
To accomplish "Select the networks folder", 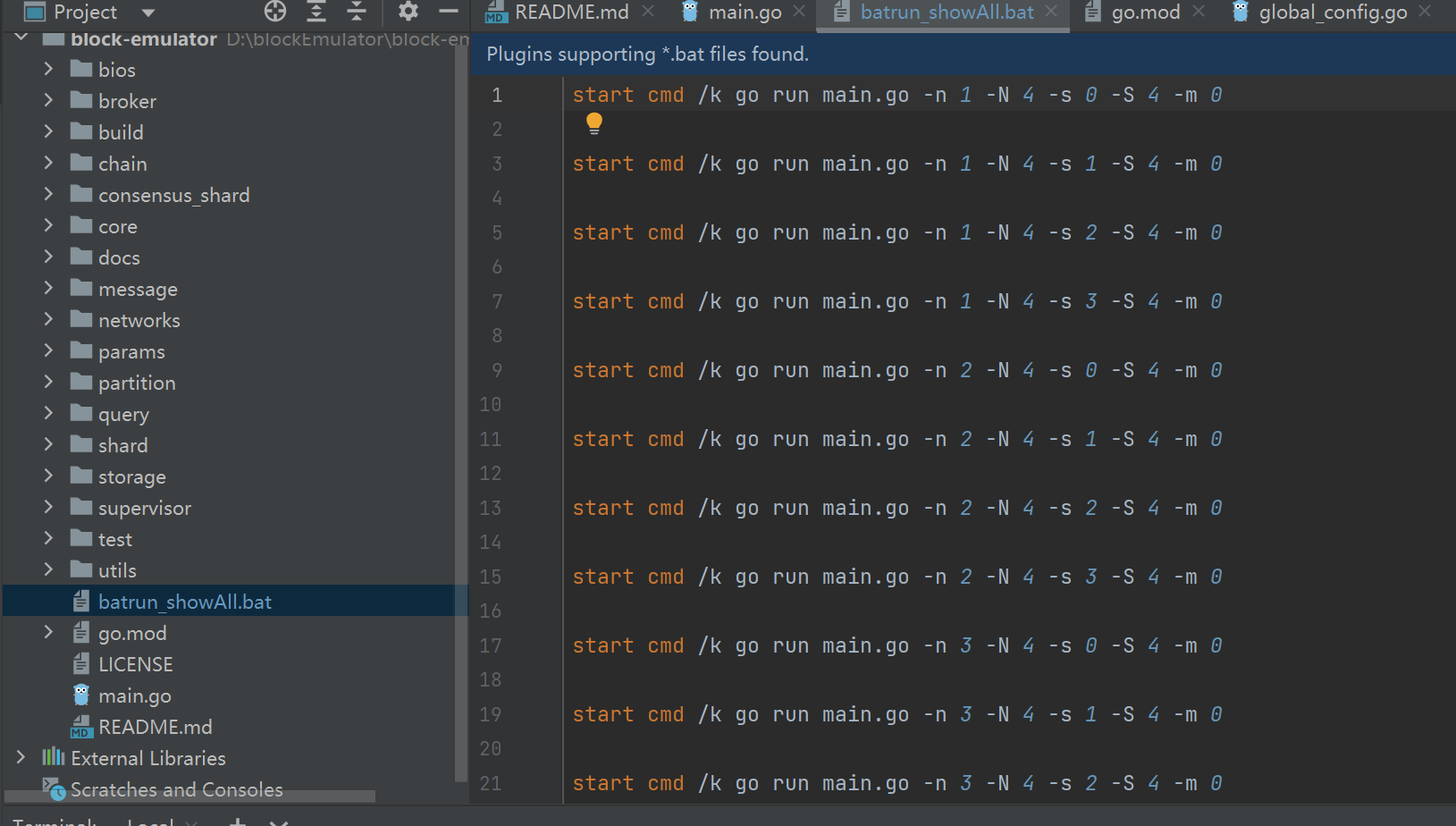I will coord(139,320).
